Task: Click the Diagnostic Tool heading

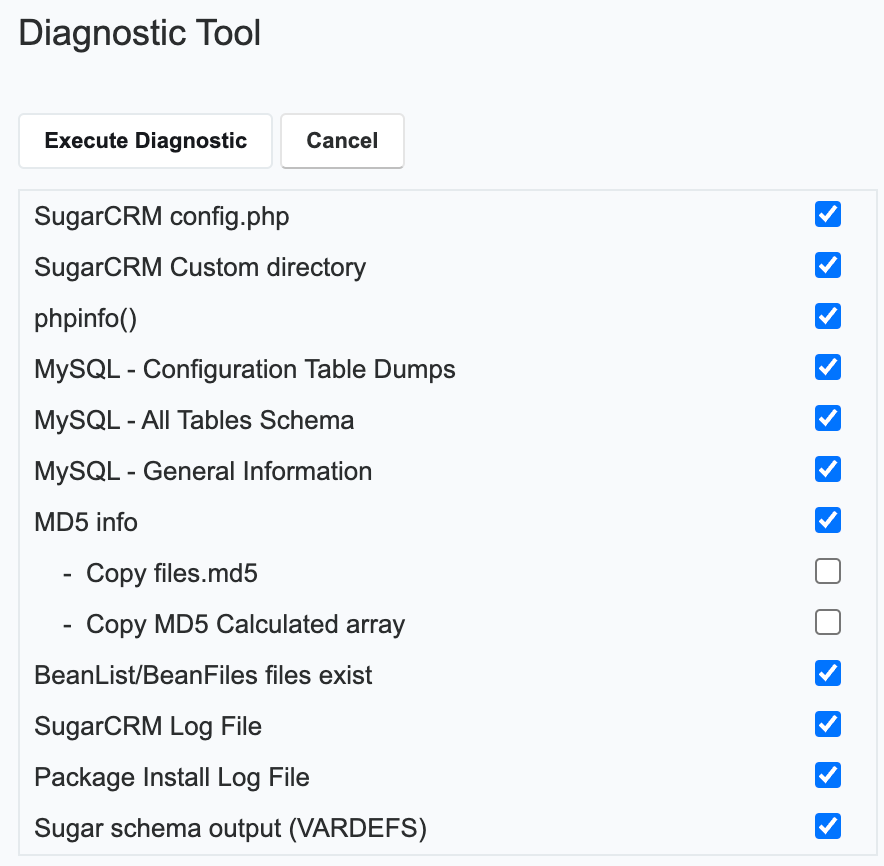Action: pyautogui.click(x=139, y=33)
